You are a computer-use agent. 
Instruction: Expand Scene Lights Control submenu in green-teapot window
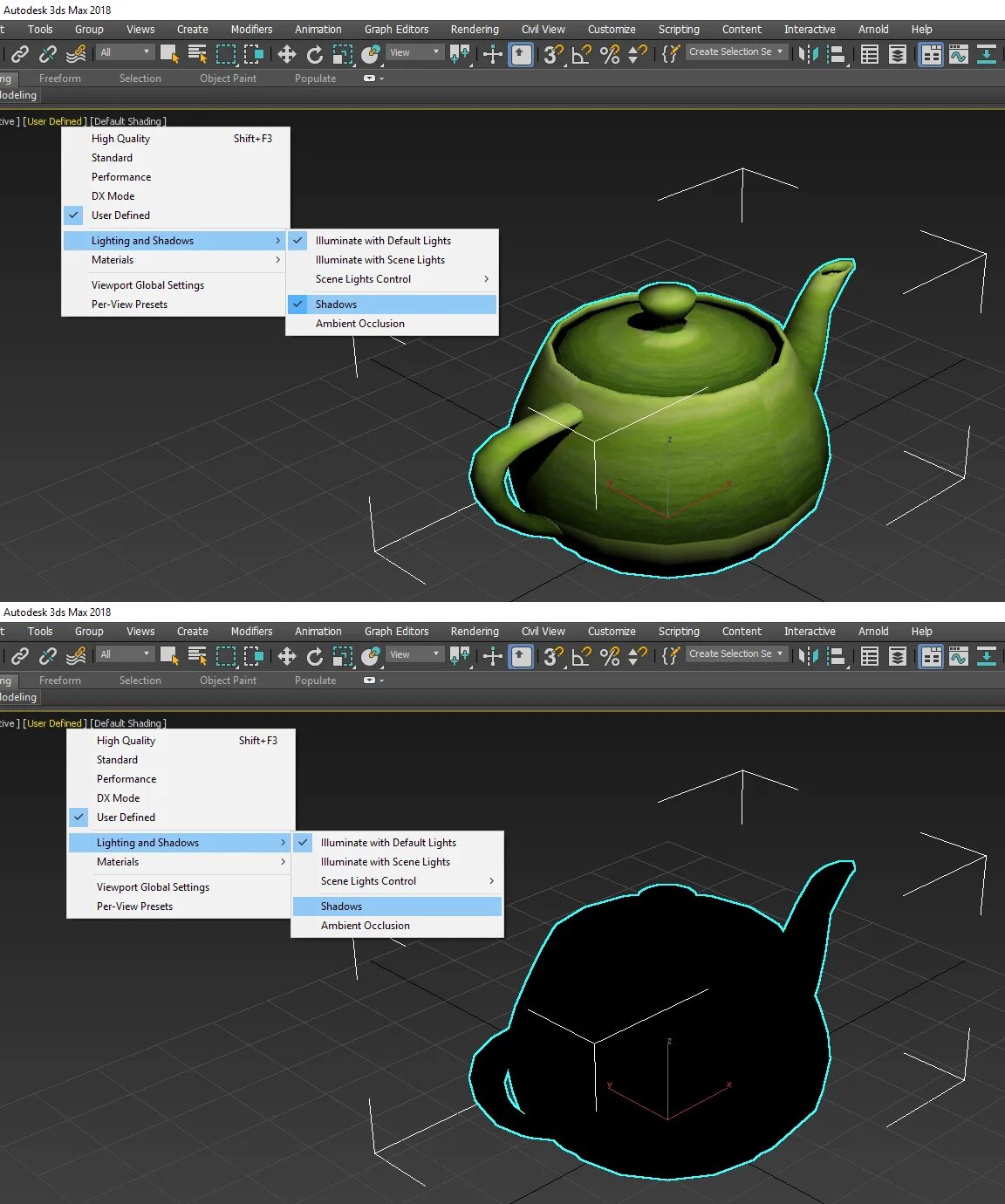pyautogui.click(x=393, y=279)
